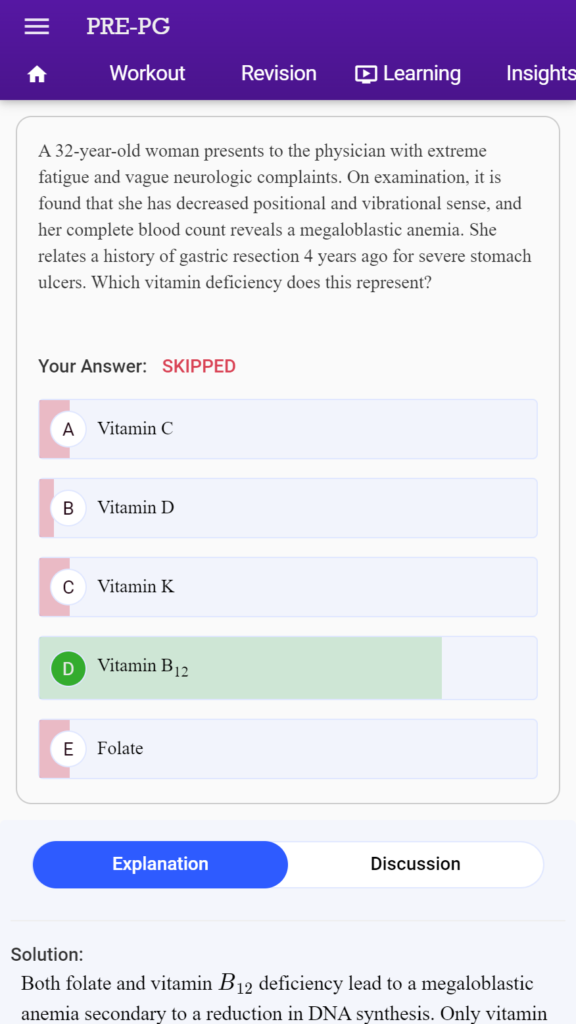The image size is (576, 1024).
Task: Switch to the Discussion section
Action: point(415,864)
